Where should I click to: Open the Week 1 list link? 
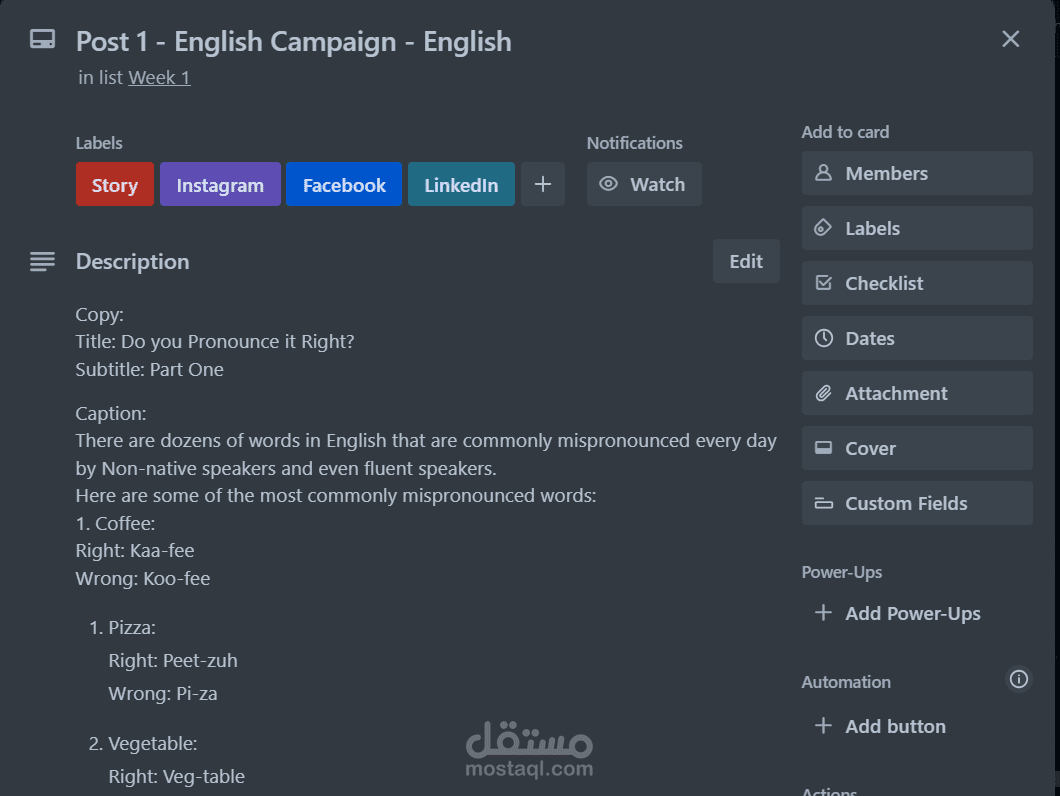(159, 77)
